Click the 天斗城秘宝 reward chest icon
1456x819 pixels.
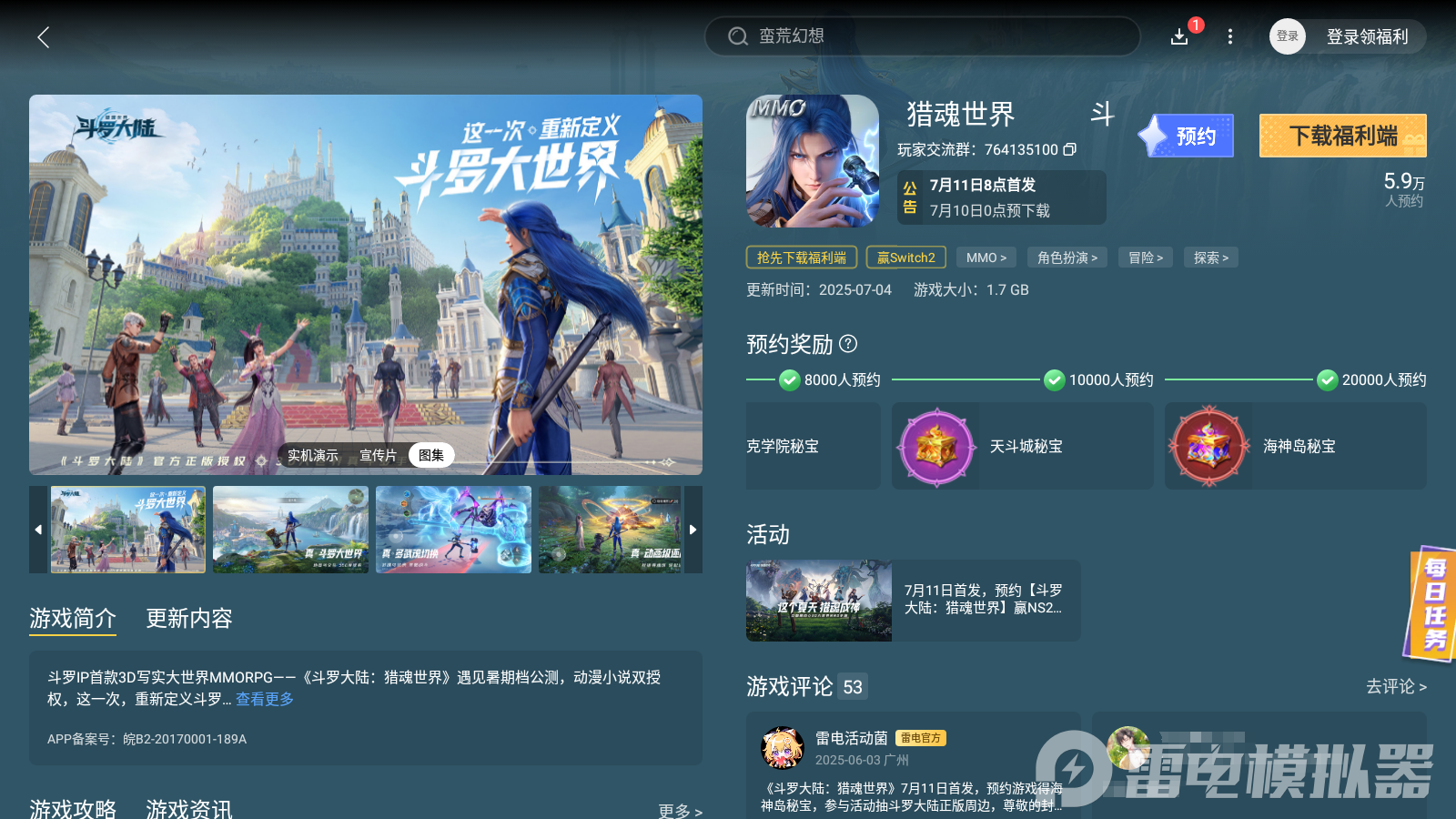[935, 447]
